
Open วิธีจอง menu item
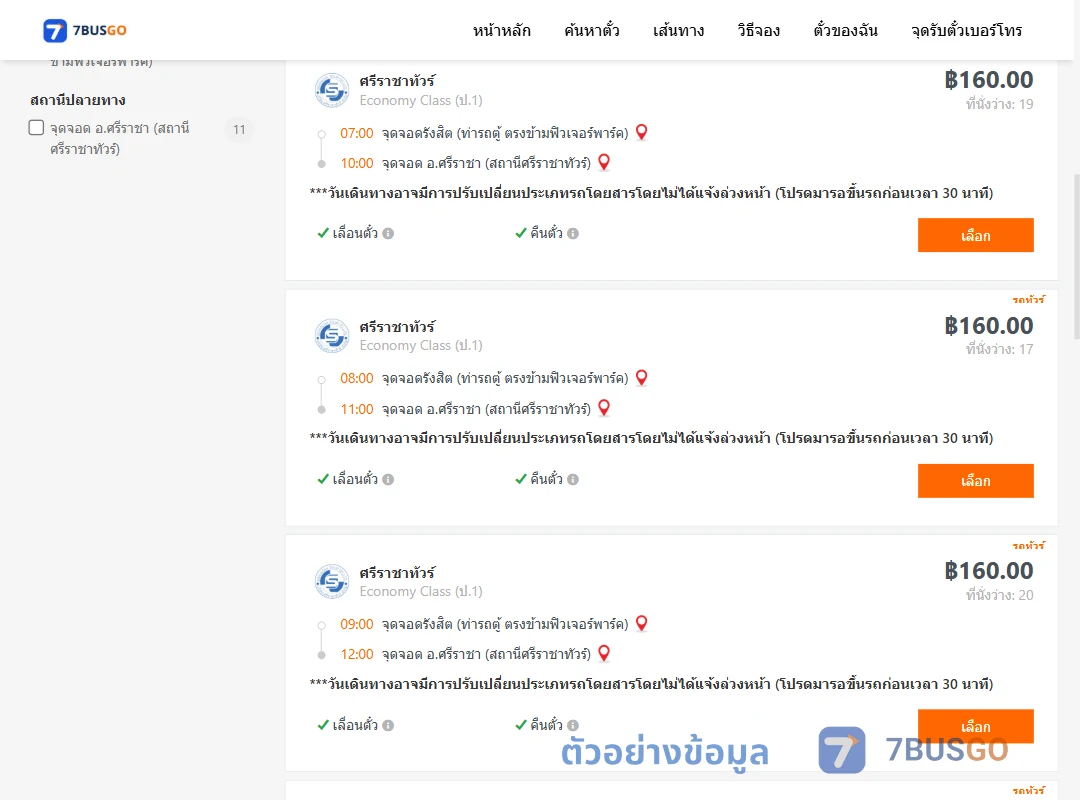coord(758,30)
